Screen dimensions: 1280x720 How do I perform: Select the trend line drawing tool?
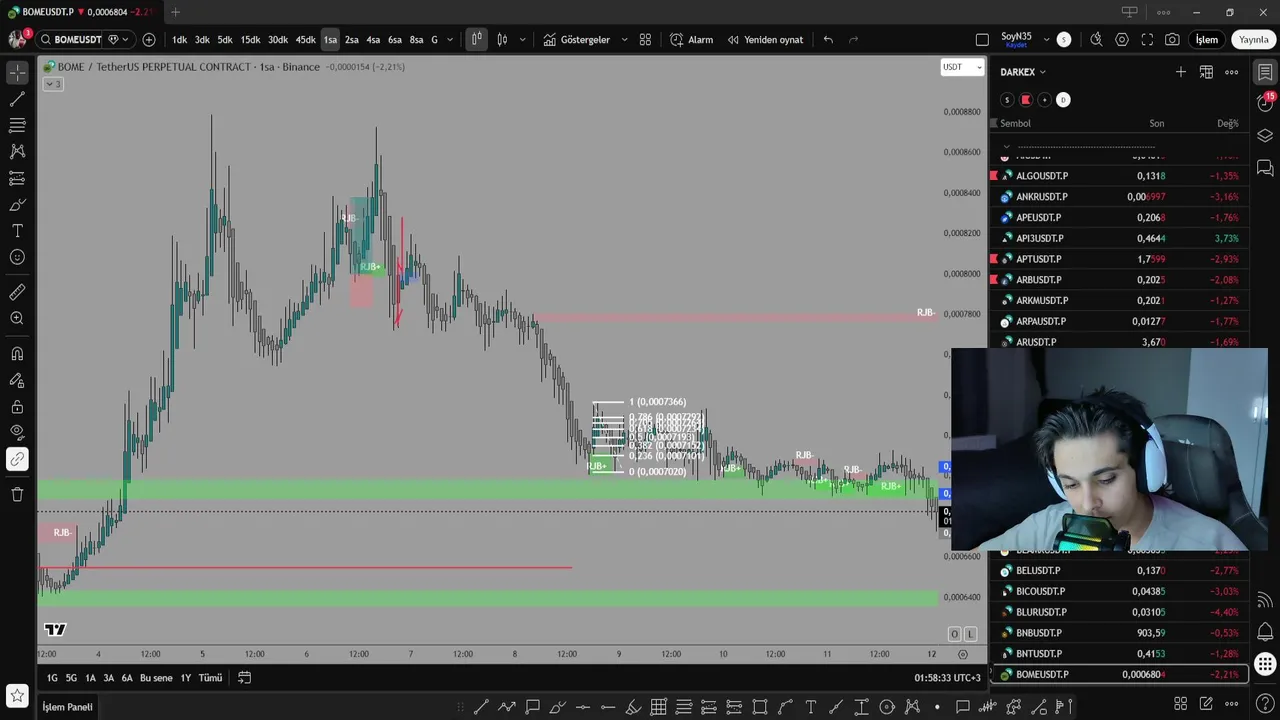(x=17, y=99)
